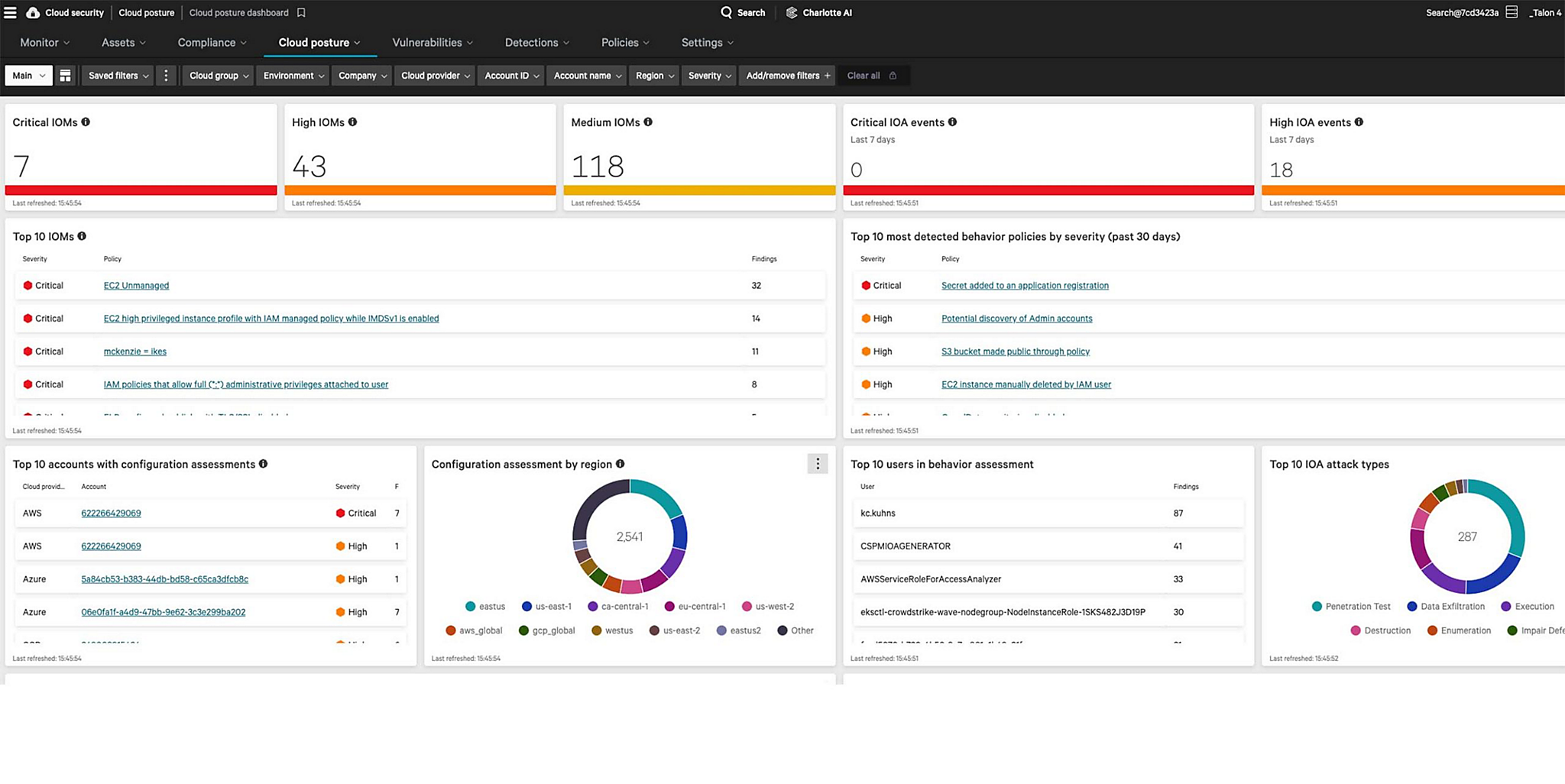Open the info tooltip on Critical IOMs
This screenshot has width=1565, height=784.
click(86, 121)
